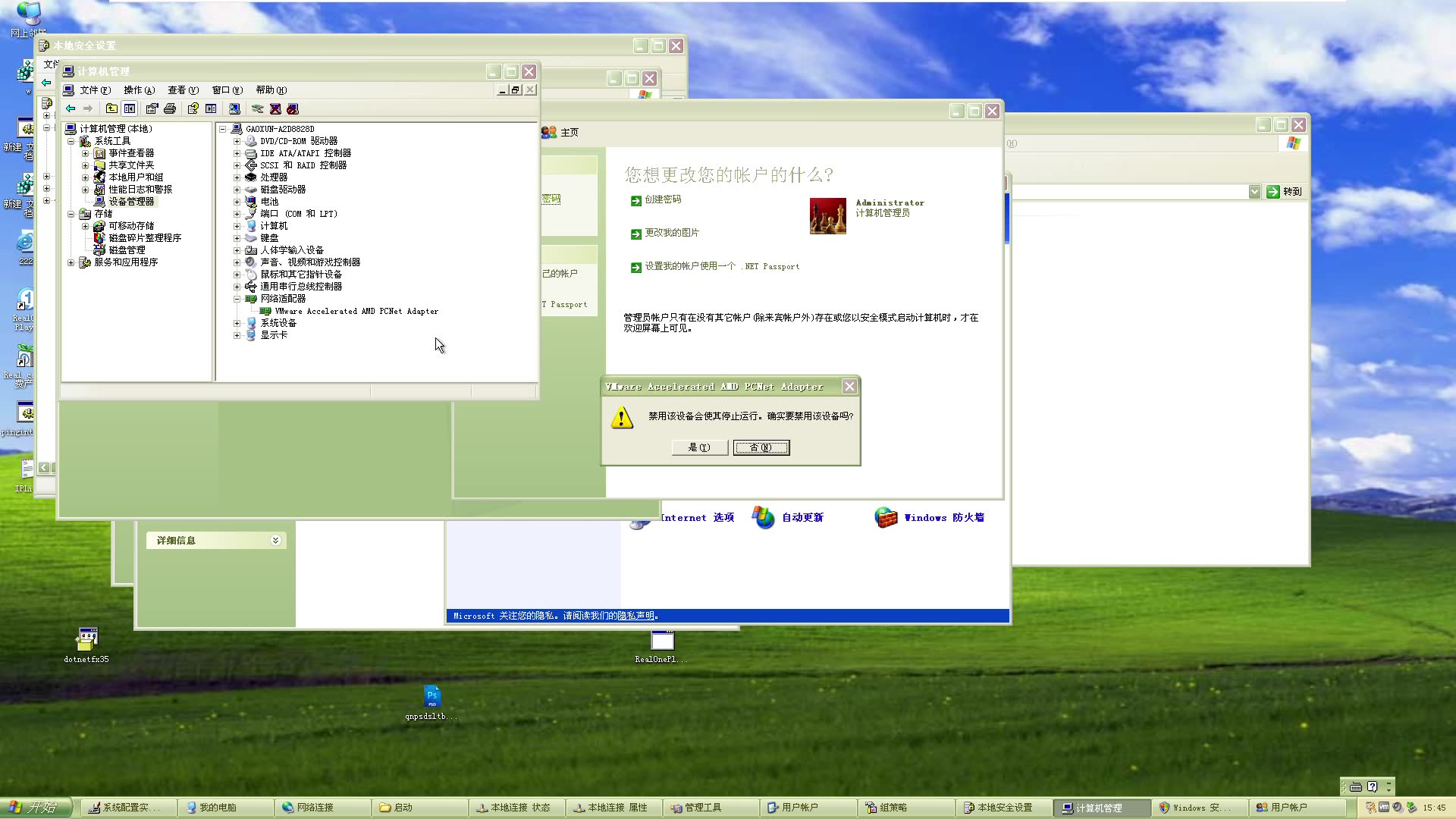Image resolution: width=1456 pixels, height=819 pixels.
Task: Click the red X Uninstall device icon
Action: pos(275,109)
